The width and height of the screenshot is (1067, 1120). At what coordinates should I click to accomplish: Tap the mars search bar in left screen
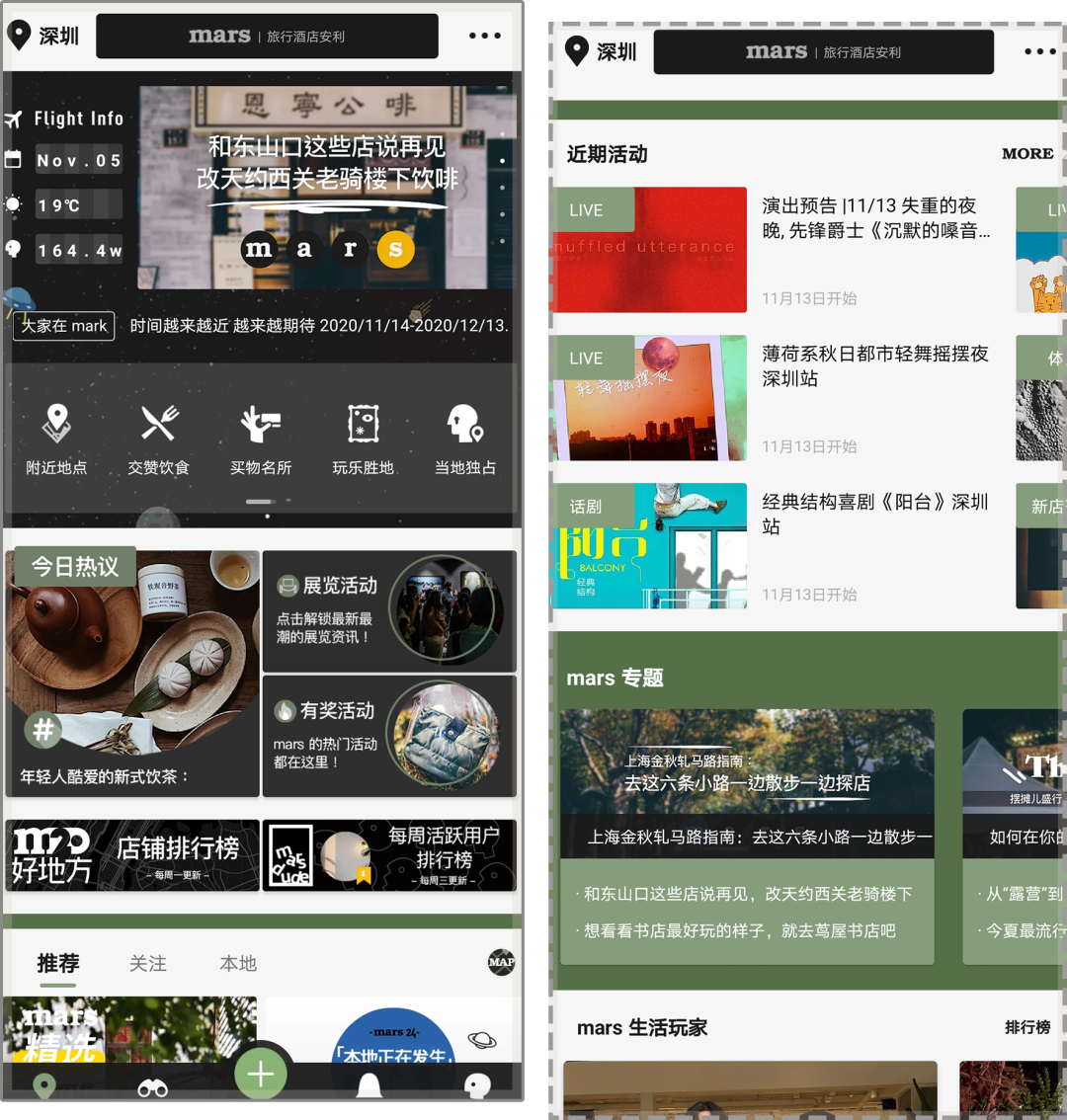coord(268,36)
